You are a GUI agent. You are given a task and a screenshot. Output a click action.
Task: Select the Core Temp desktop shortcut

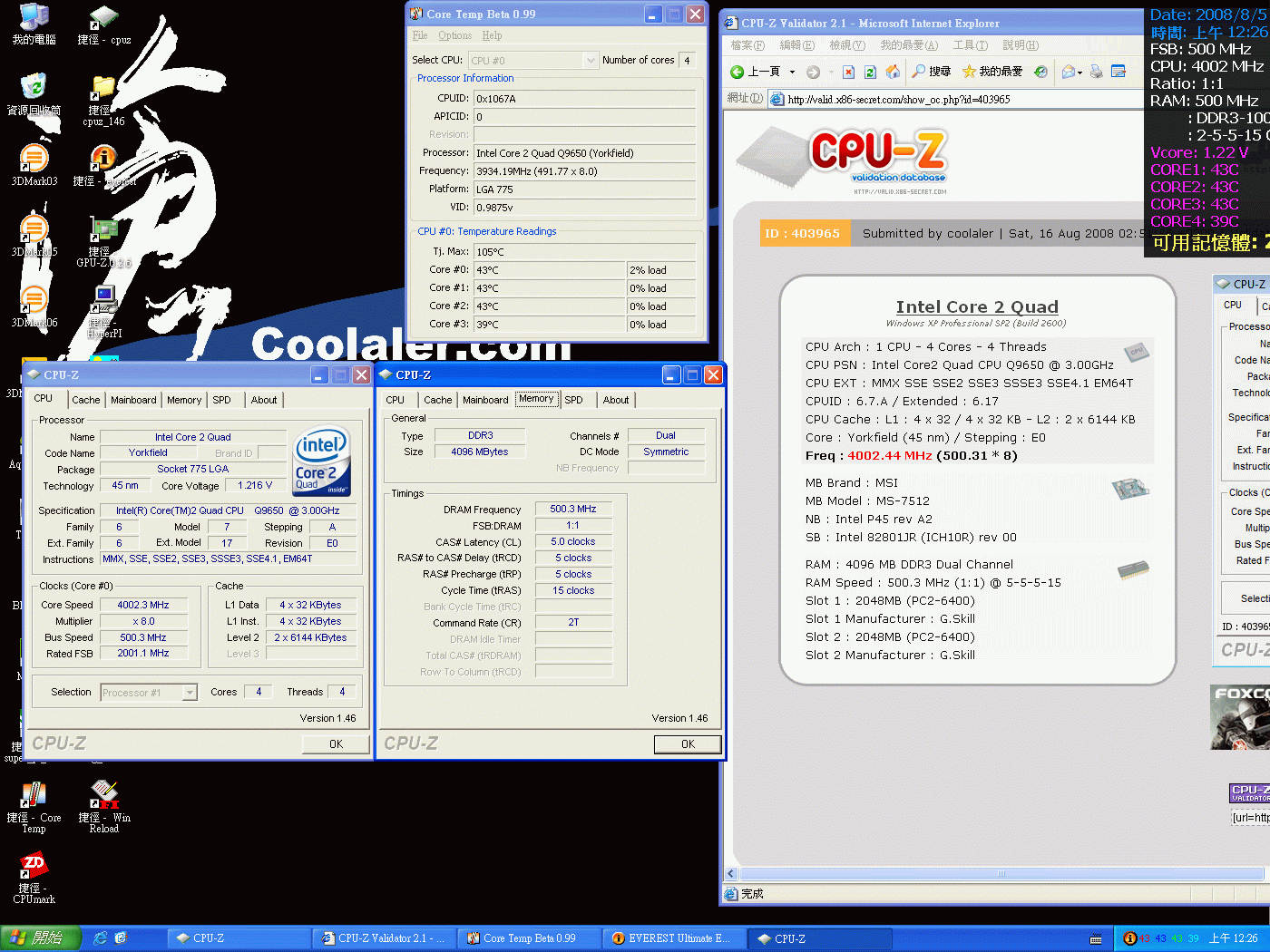34,807
